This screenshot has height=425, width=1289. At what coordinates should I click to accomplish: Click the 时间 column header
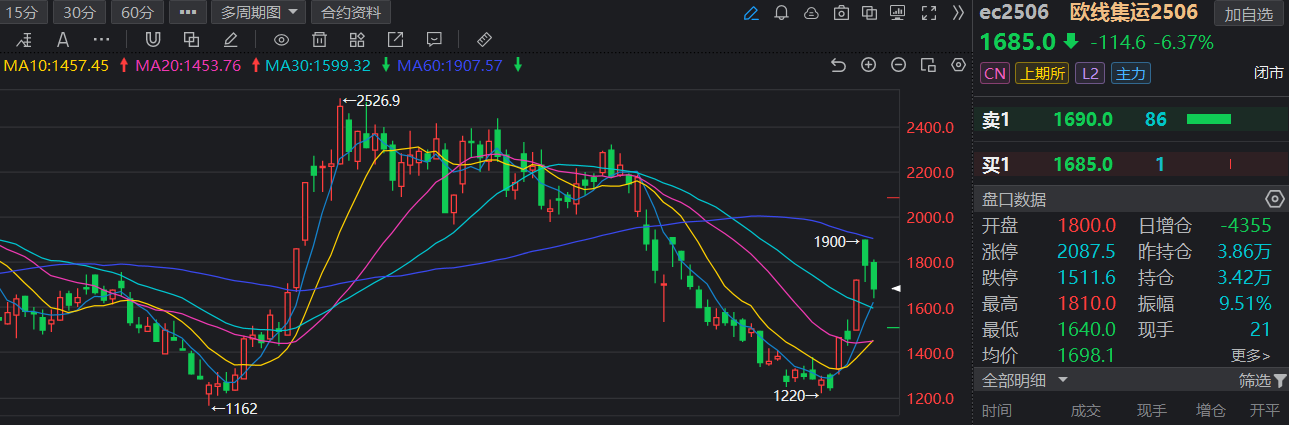point(996,410)
